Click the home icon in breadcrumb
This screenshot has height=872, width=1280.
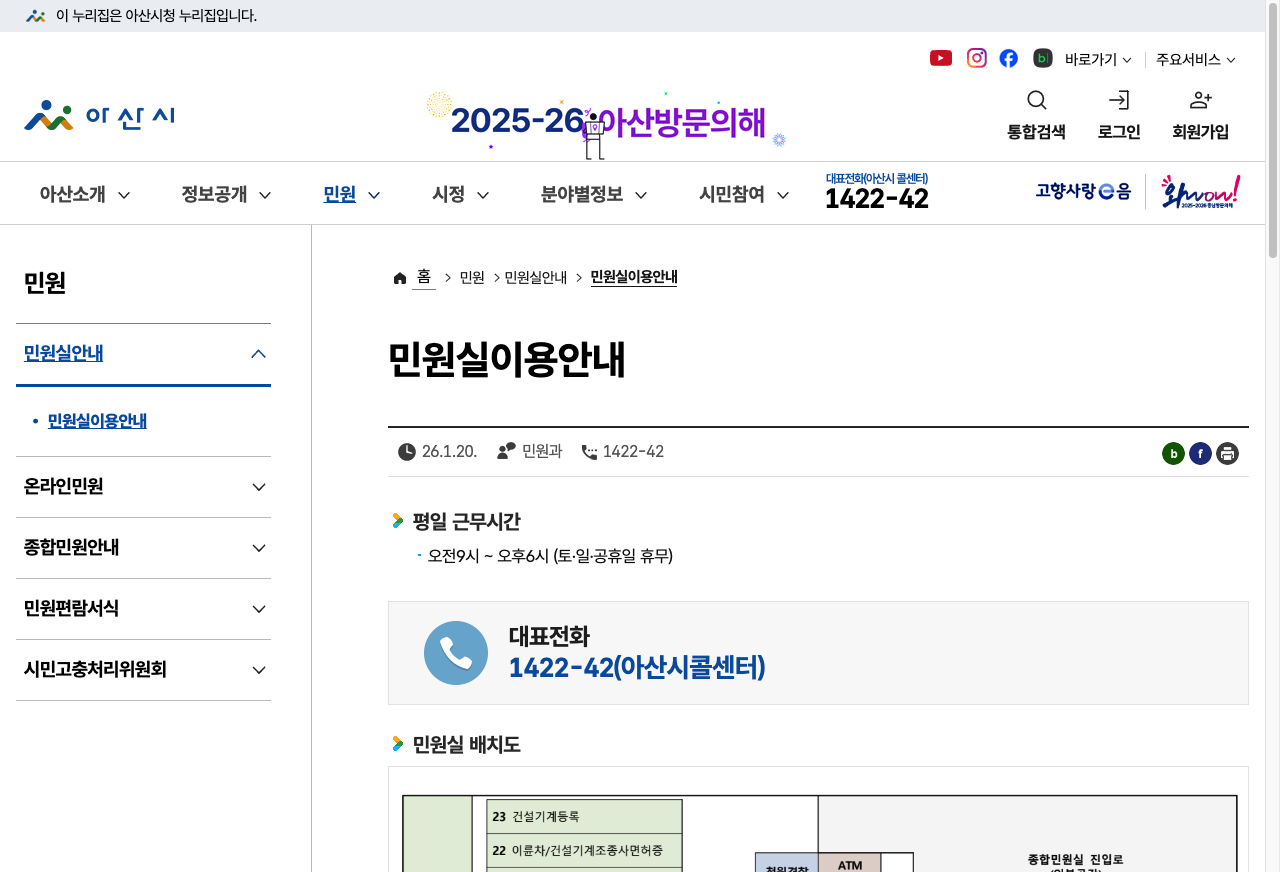pyautogui.click(x=400, y=278)
